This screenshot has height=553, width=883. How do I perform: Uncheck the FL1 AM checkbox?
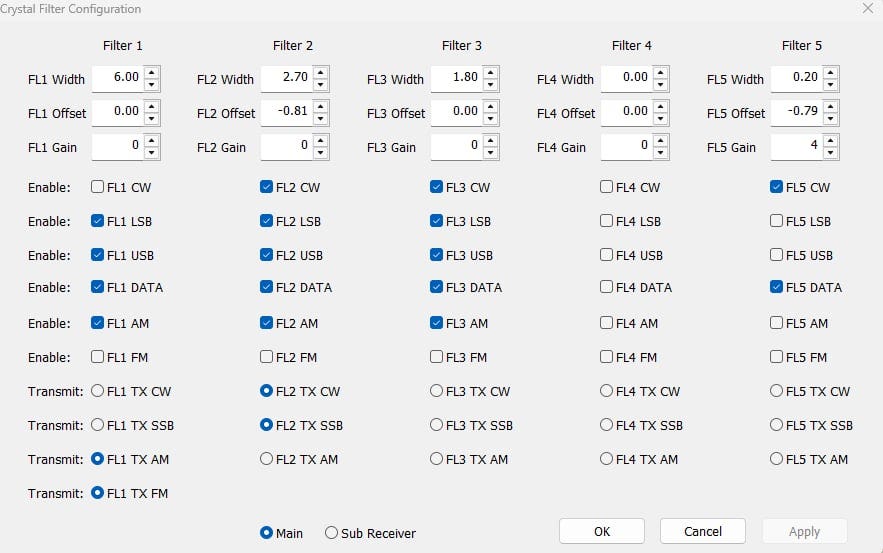pos(97,323)
